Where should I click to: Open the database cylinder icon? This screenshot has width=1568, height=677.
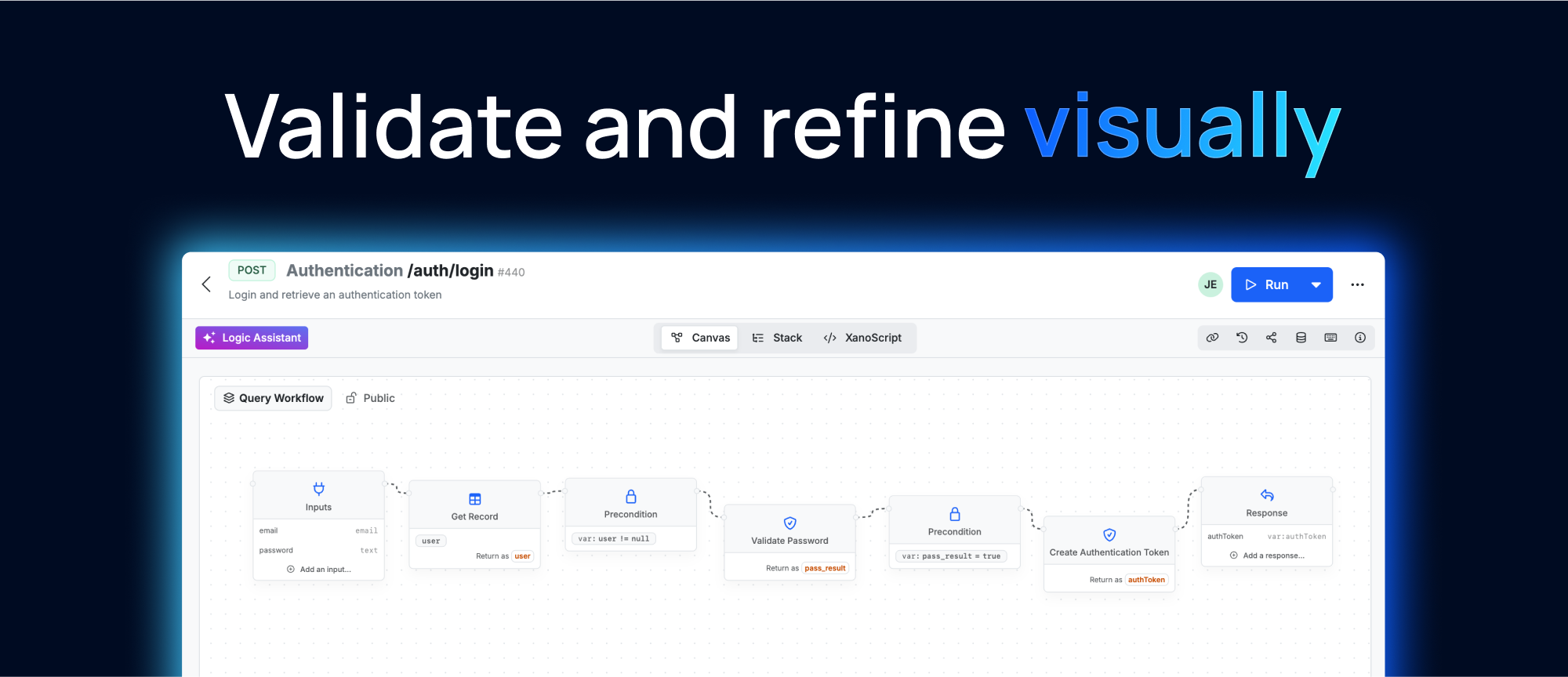click(1301, 338)
